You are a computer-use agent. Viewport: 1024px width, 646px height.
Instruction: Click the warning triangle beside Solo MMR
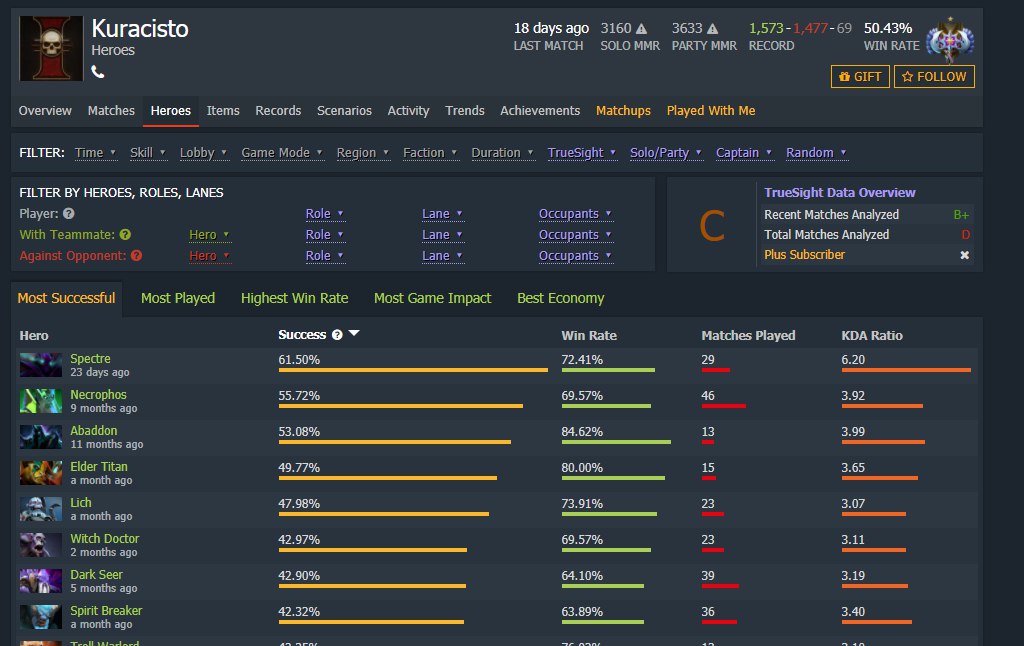pyautogui.click(x=642, y=29)
